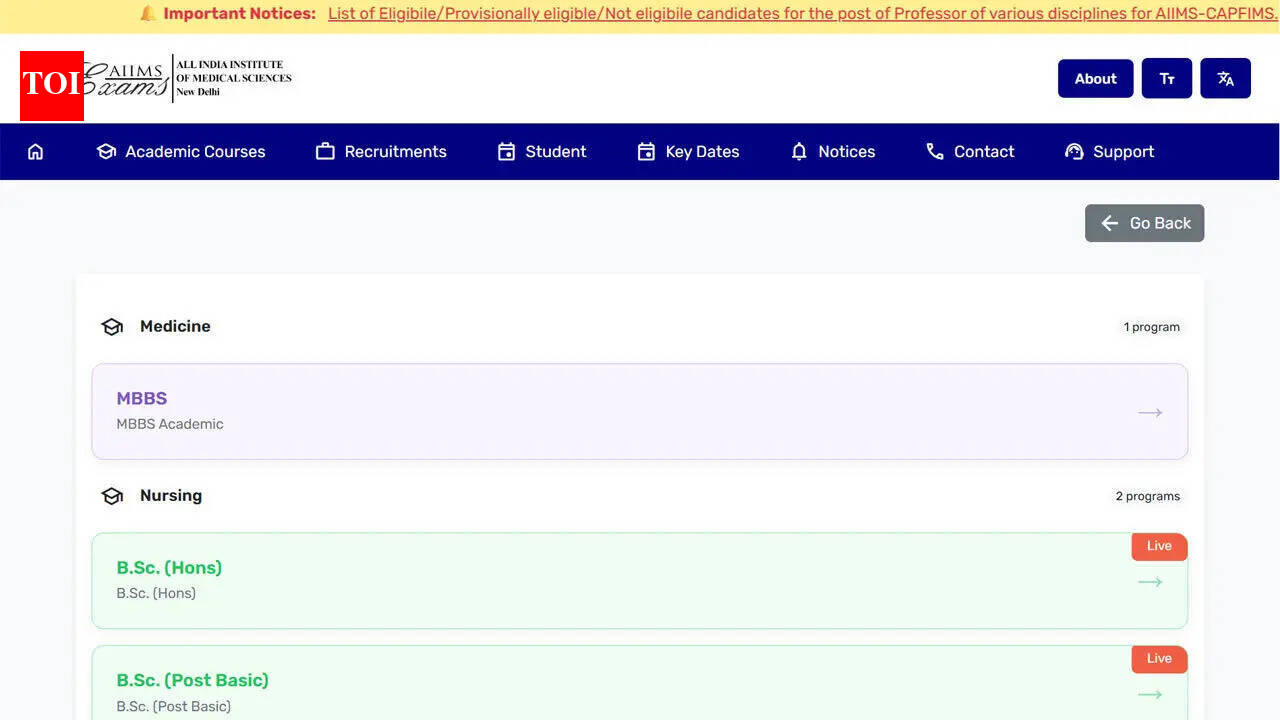Open the Academic Courses menu
The width and height of the screenshot is (1280, 720).
coord(181,152)
